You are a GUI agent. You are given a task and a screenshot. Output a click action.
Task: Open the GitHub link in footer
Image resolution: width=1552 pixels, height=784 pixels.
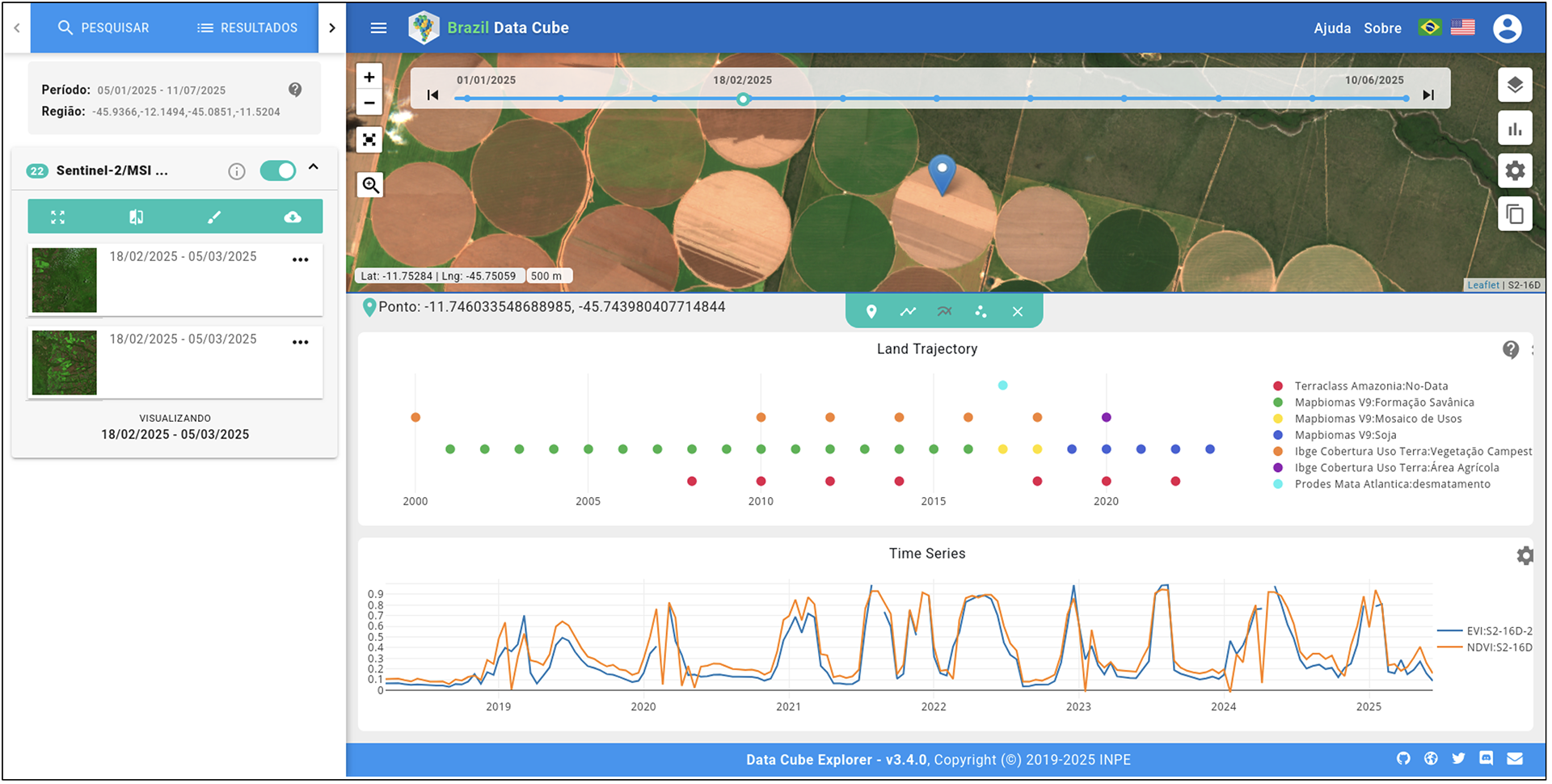(x=1402, y=758)
